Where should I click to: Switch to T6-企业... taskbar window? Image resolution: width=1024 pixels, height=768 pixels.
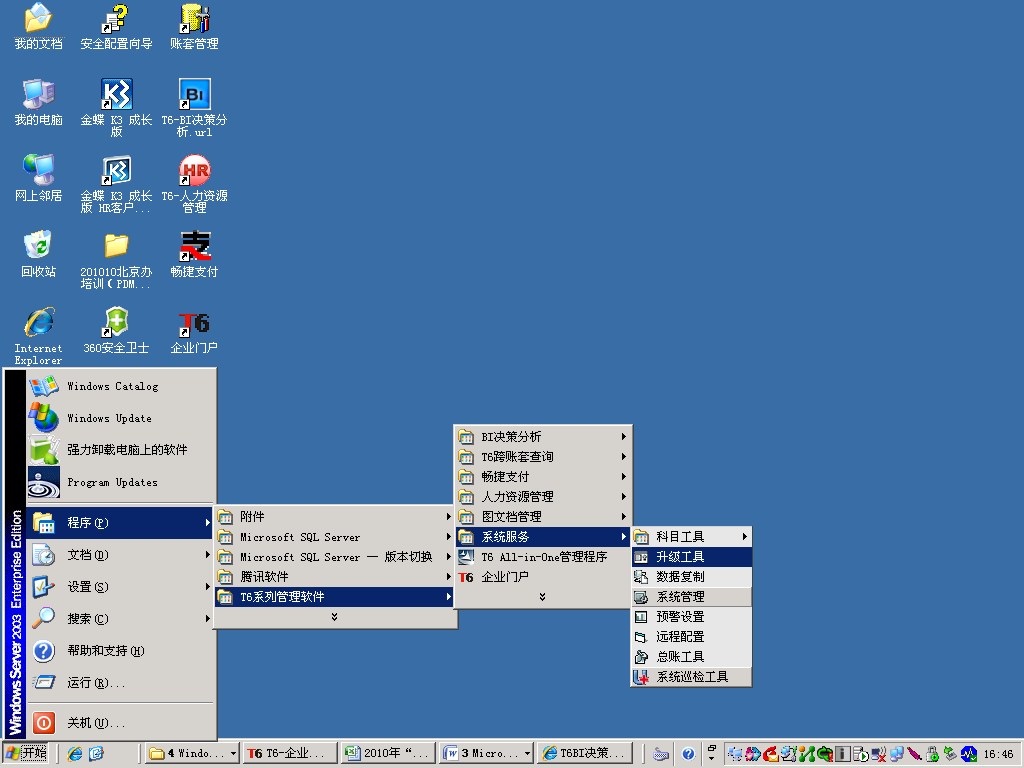pos(290,754)
